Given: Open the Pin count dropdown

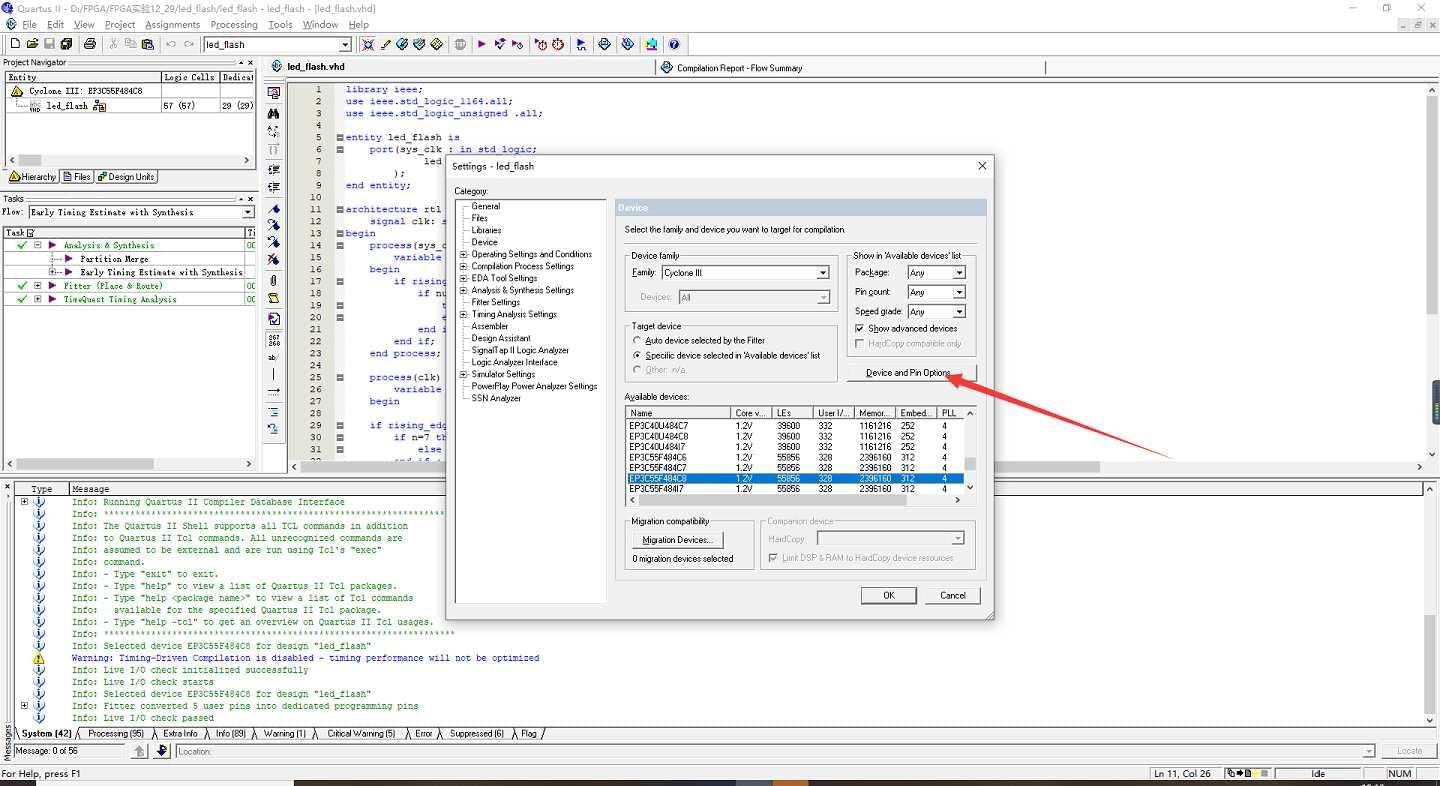Looking at the screenshot, I should pyautogui.click(x=959, y=292).
